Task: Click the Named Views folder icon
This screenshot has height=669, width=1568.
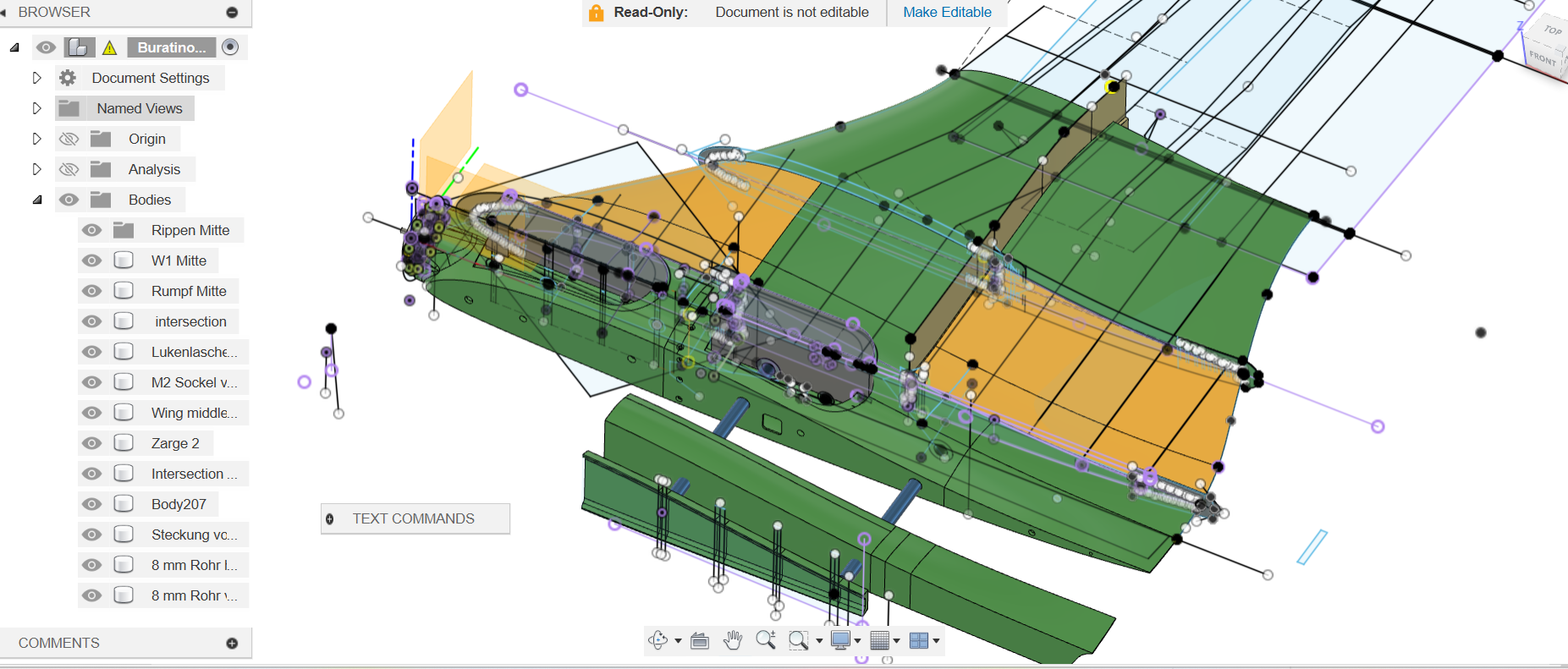Action: point(69,108)
